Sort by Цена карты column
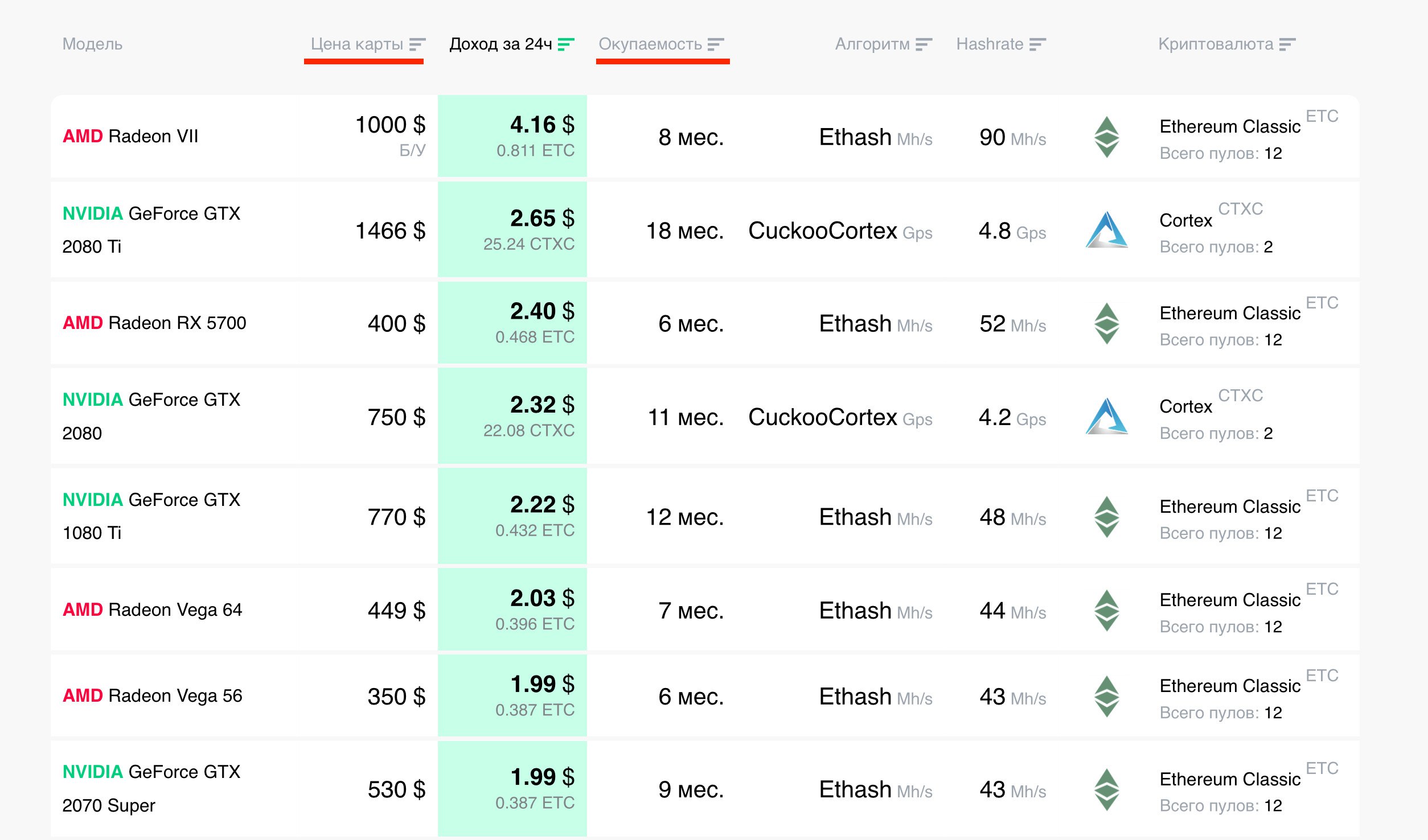The height and width of the screenshot is (840, 1428). [368, 44]
